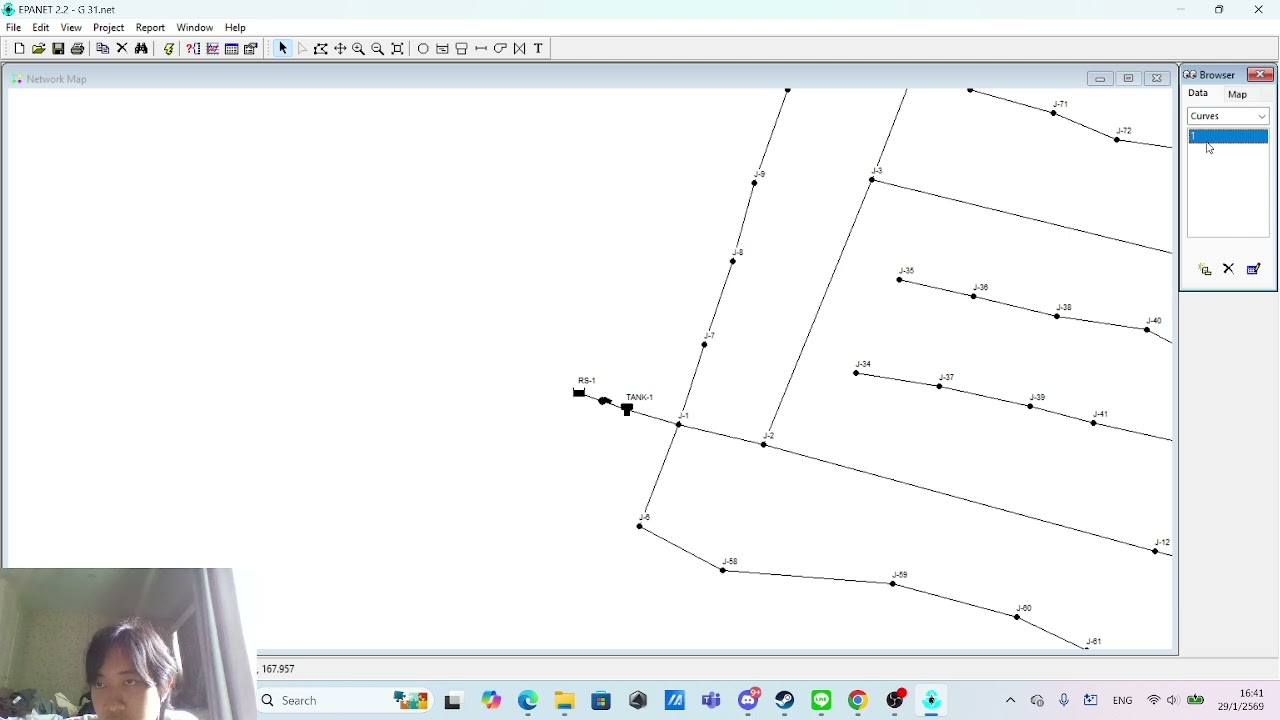The height and width of the screenshot is (720, 1280).
Task: Click the Graph toolbar icon
Action: point(212,49)
